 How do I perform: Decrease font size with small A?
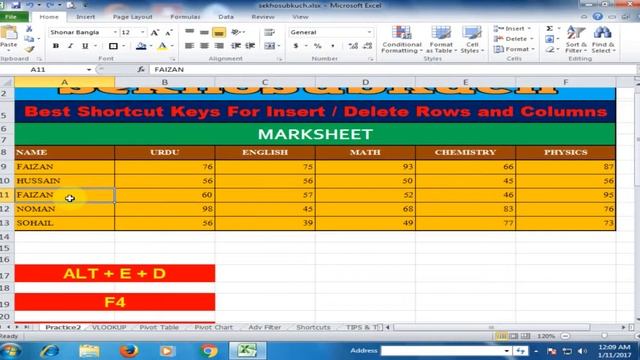(x=169, y=33)
